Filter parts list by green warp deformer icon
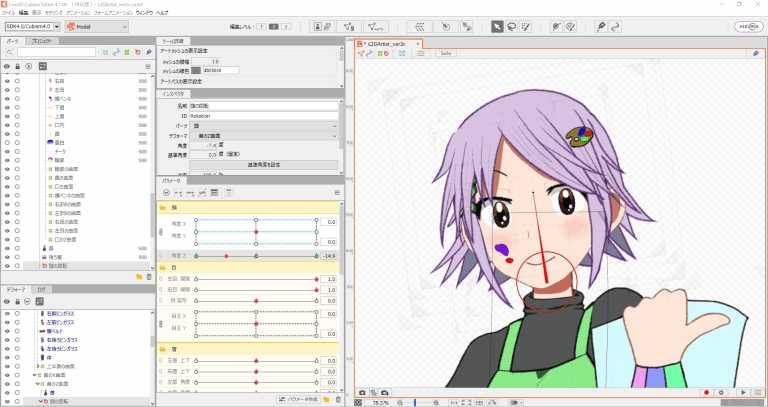This screenshot has width=768, height=407. point(127,52)
